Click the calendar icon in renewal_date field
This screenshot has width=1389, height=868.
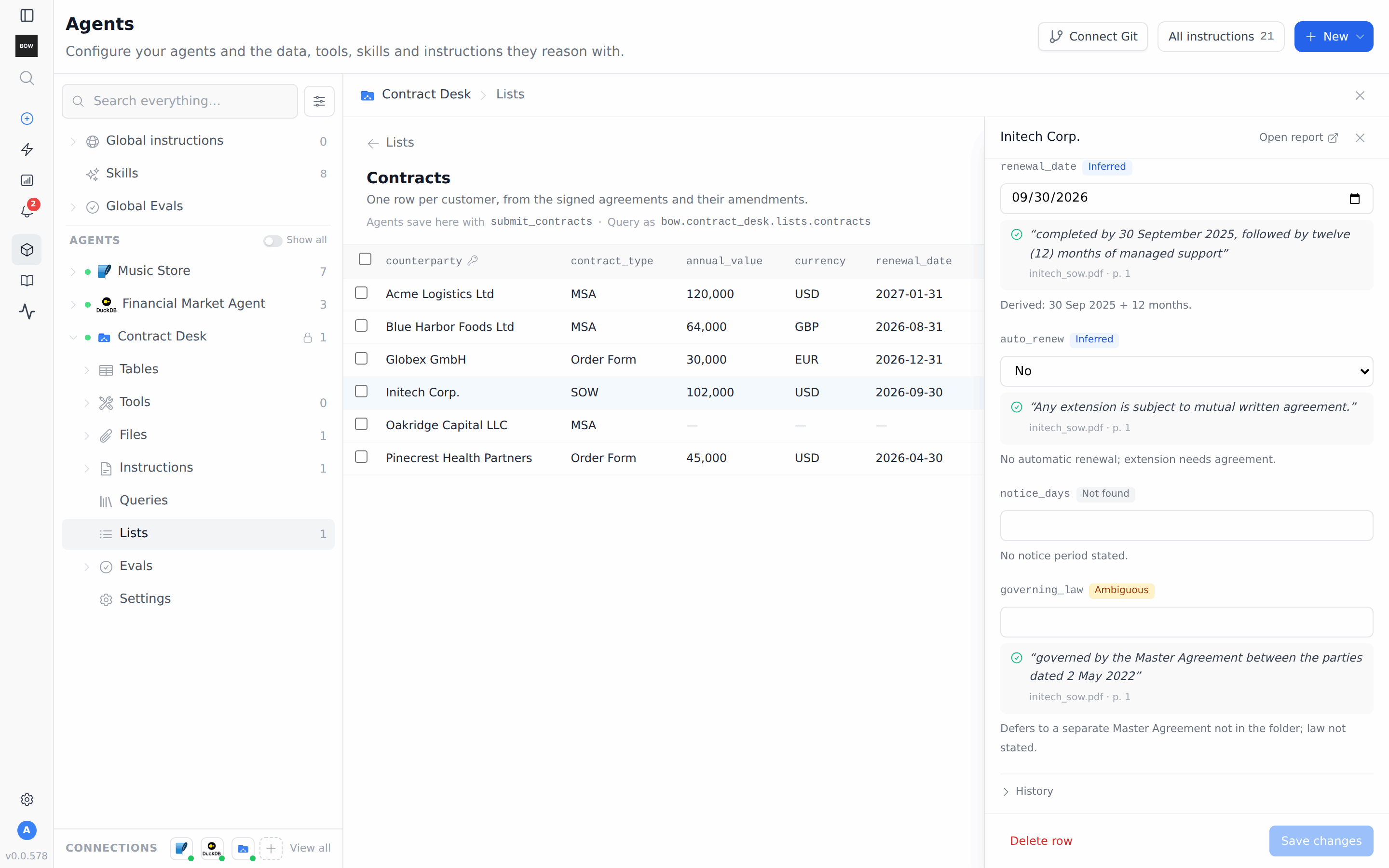tap(1355, 199)
